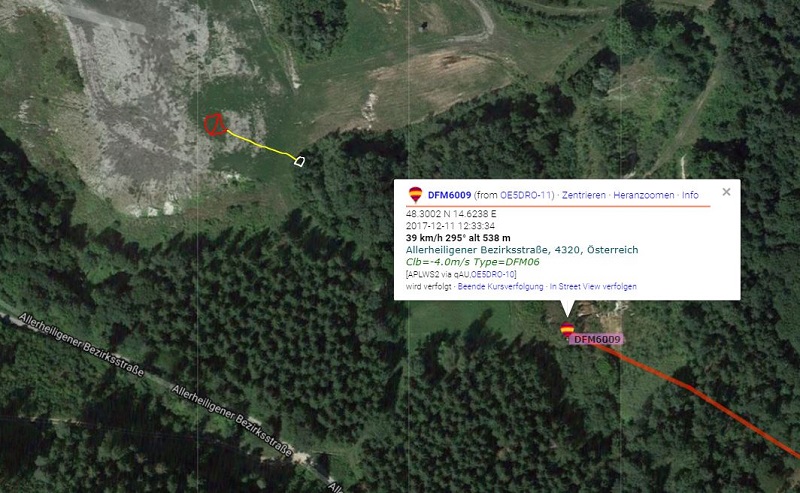Click the Zentrieren link
The image size is (800, 493).
click(x=584, y=195)
